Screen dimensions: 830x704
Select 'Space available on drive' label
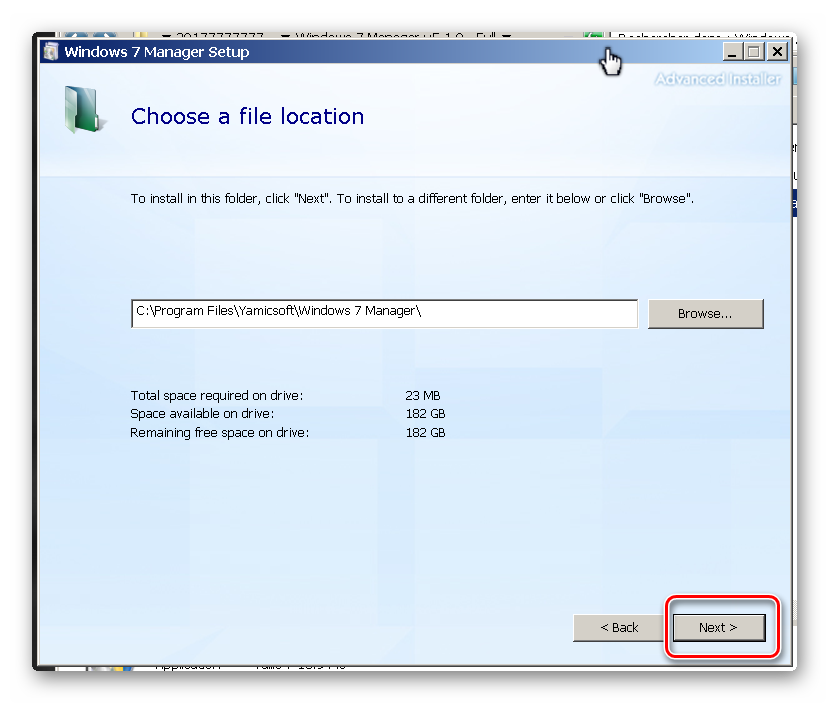[x=202, y=413]
